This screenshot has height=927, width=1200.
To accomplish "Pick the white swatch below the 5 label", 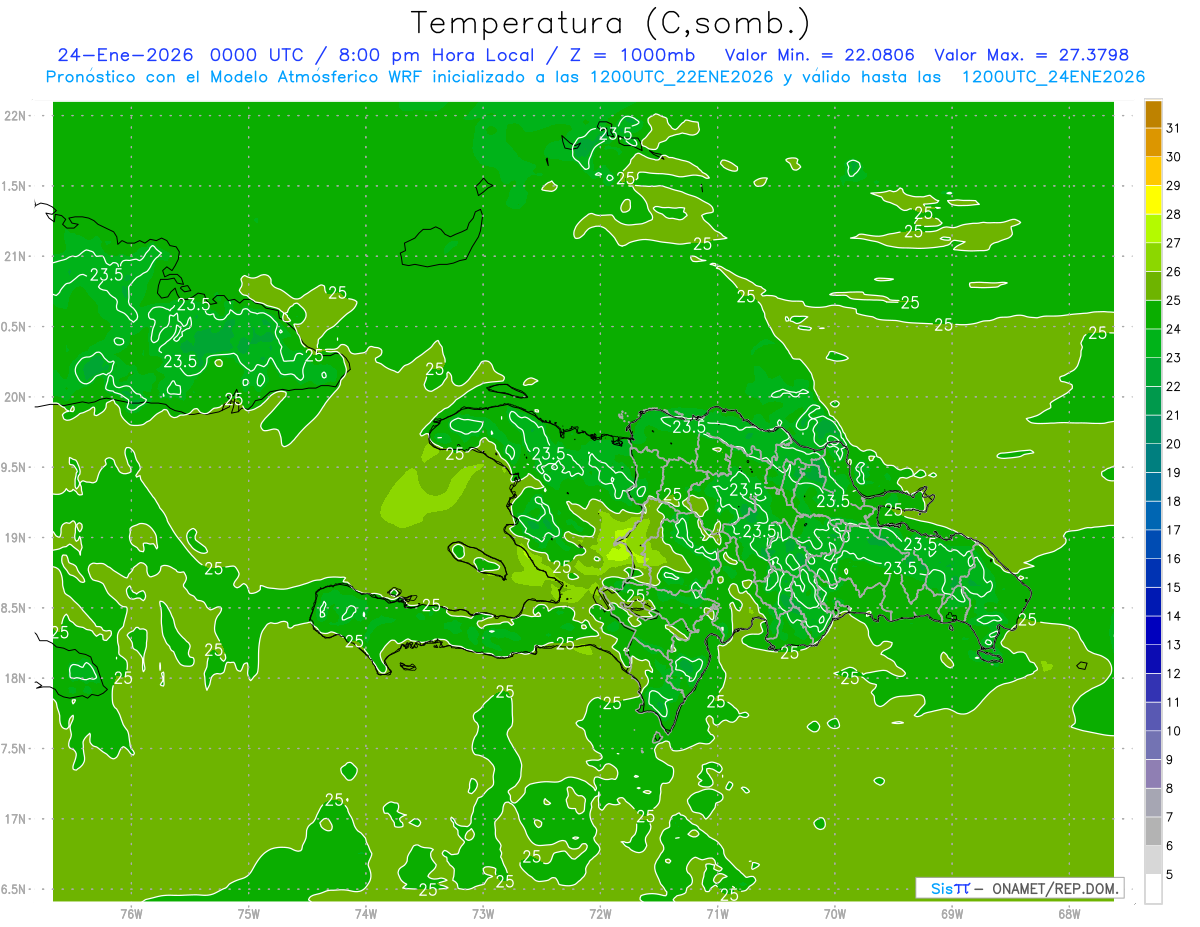I will (x=1153, y=889).
